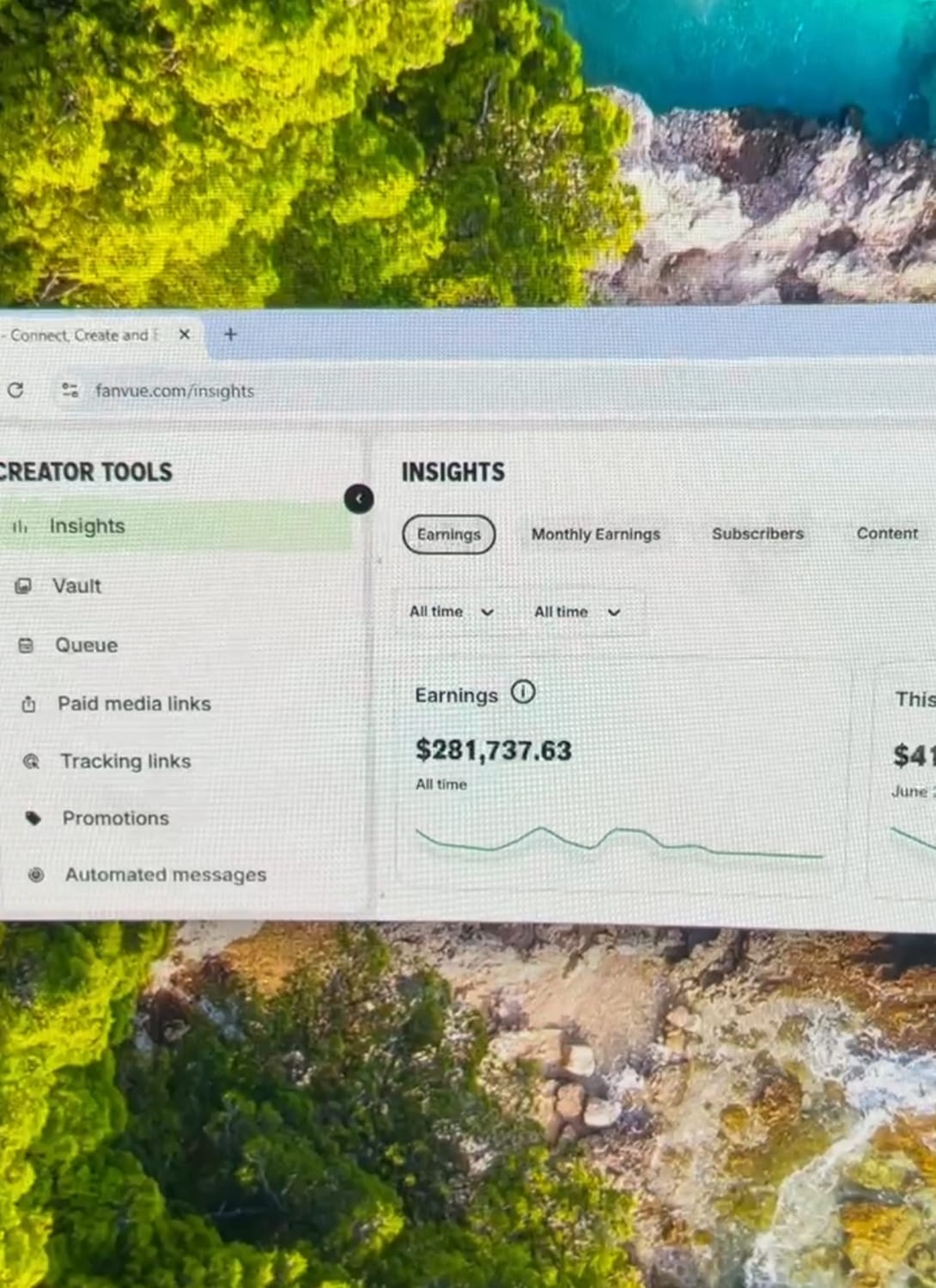The image size is (936, 1288).
Task: Click the fanvue.com/insights address bar
Action: [x=174, y=391]
